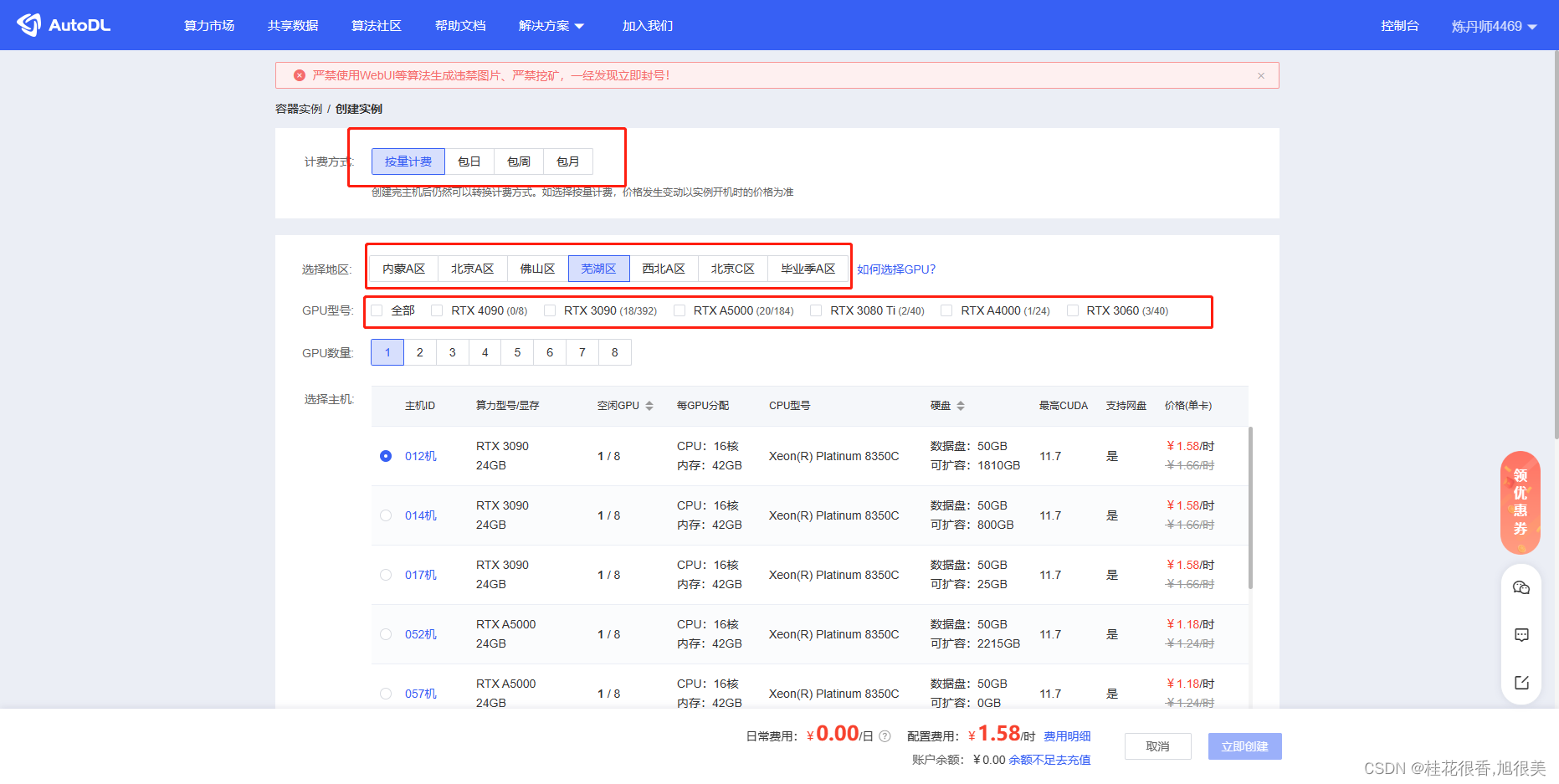Choose the 毕业季A区 region
1559x784 pixels.
pyautogui.click(x=808, y=269)
